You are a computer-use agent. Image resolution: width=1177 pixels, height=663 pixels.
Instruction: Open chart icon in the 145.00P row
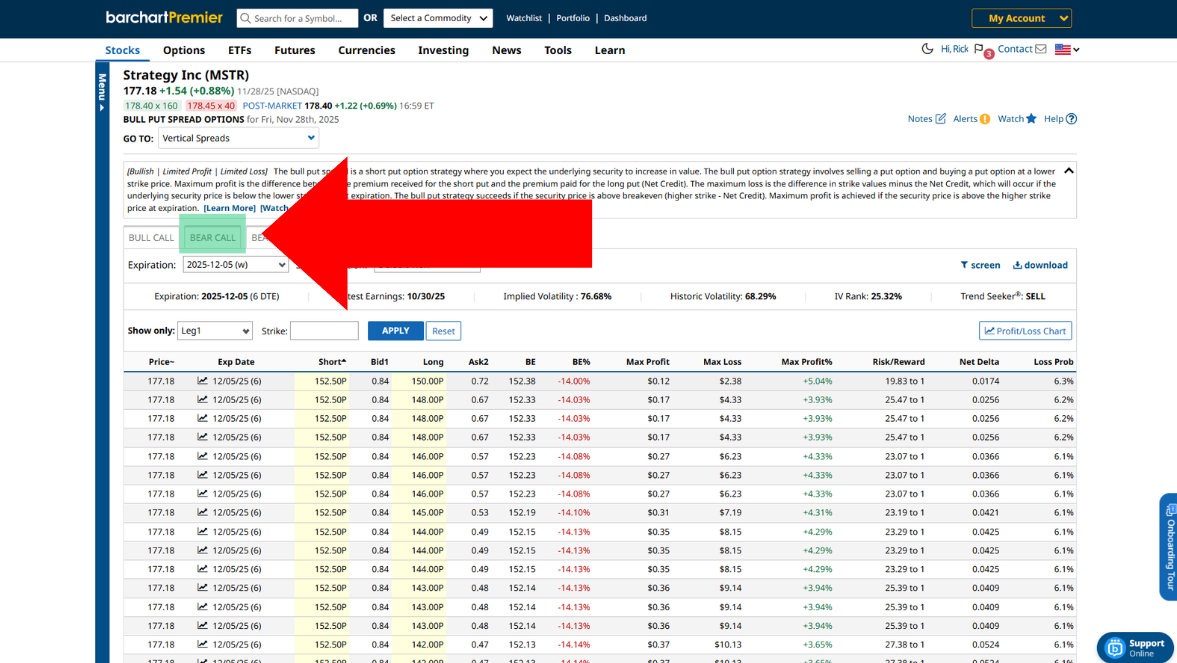[202, 512]
